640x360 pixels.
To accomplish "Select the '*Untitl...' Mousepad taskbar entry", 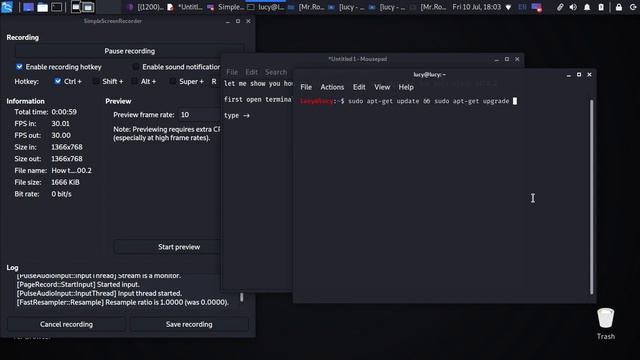I will pos(185,7).
